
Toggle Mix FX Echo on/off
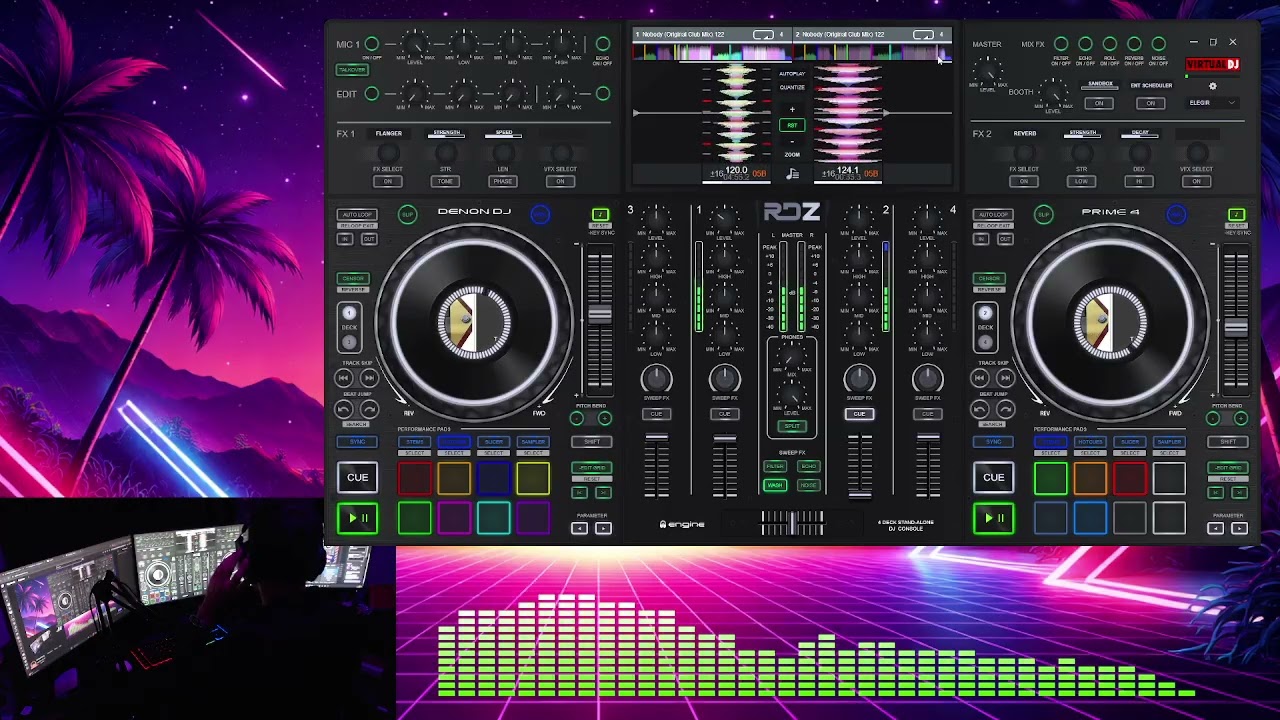click(1085, 44)
